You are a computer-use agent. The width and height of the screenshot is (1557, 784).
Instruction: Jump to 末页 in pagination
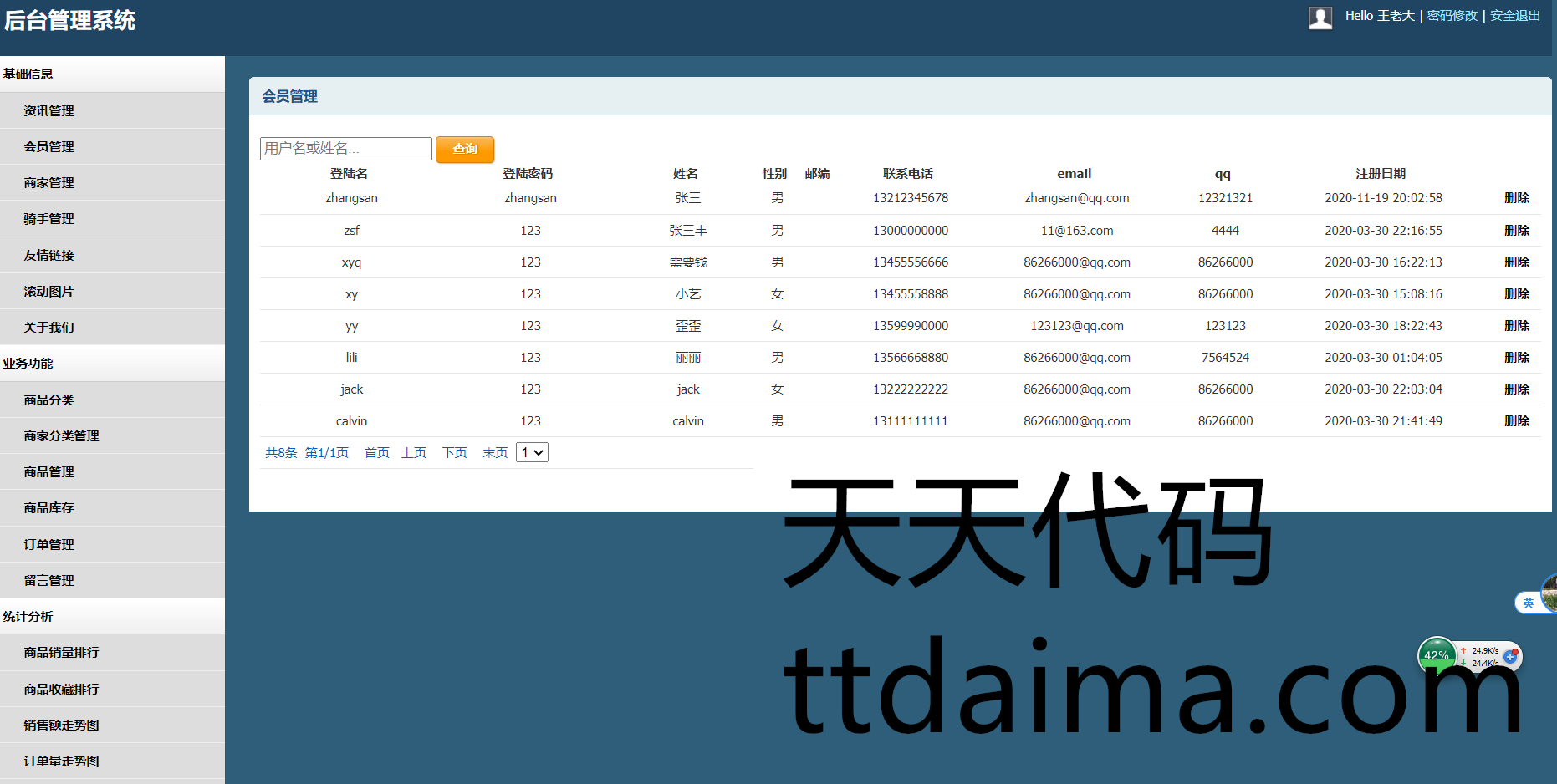(495, 453)
